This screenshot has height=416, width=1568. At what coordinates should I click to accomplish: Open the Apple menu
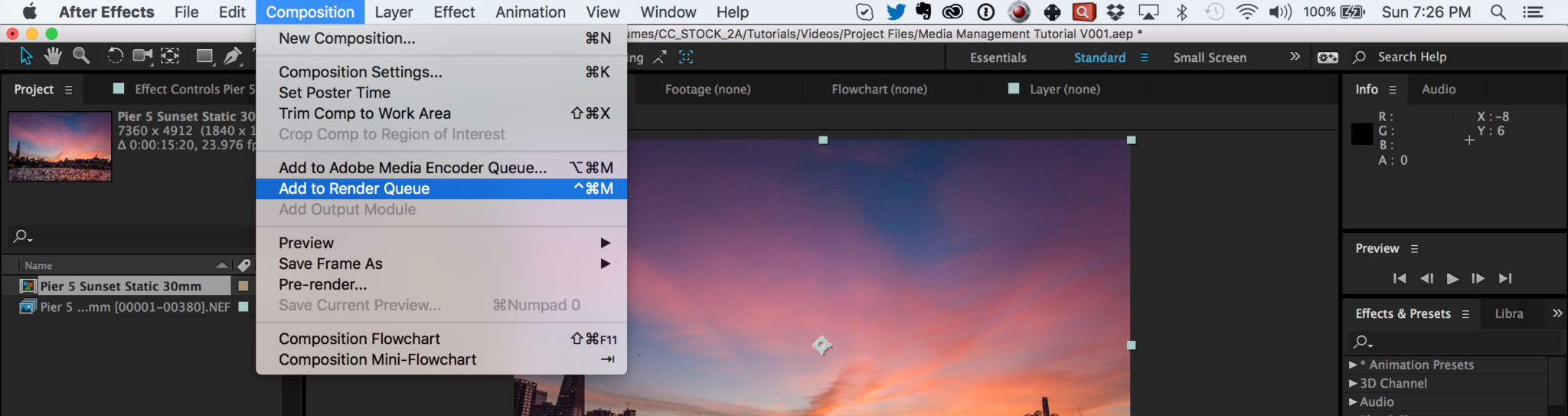pyautogui.click(x=29, y=11)
